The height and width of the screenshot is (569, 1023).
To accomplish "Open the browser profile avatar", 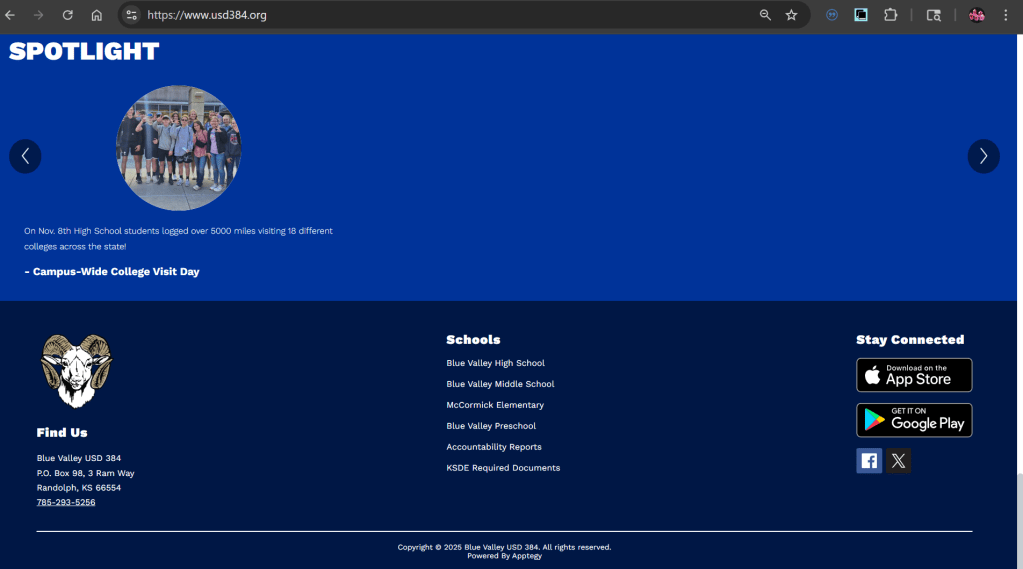I will click(976, 15).
